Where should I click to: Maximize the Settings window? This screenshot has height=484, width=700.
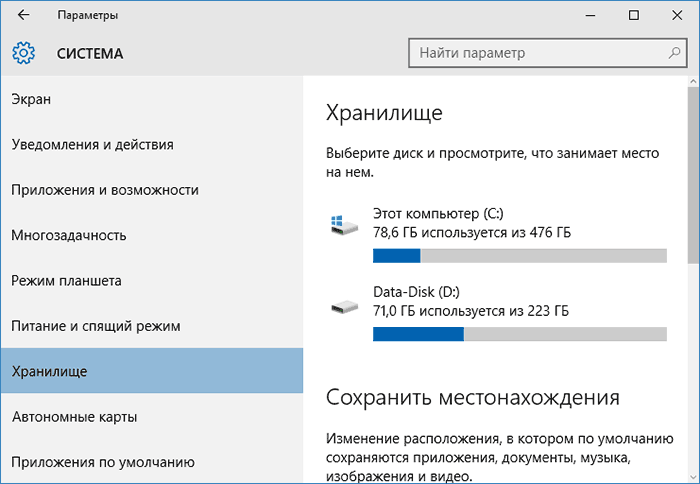633,15
